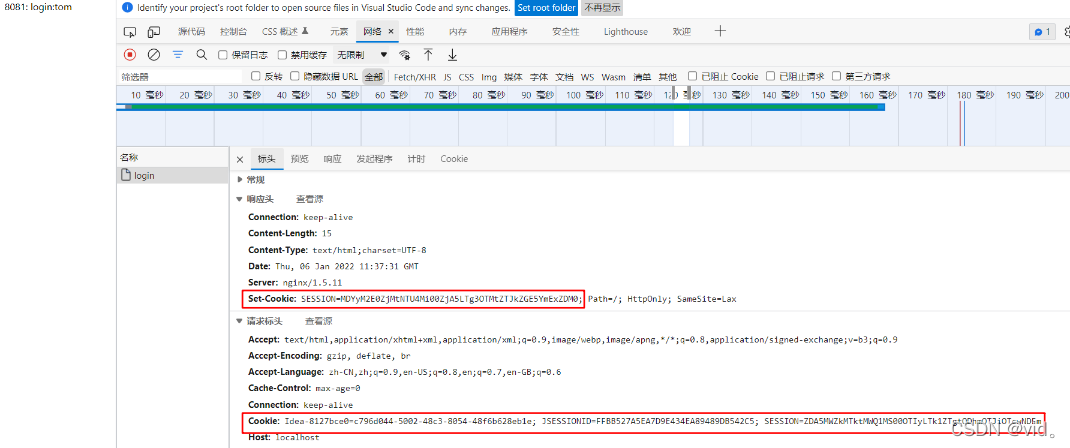1070x448 pixels.
Task: Focus the 筛选器 filter input
Action: [180, 77]
